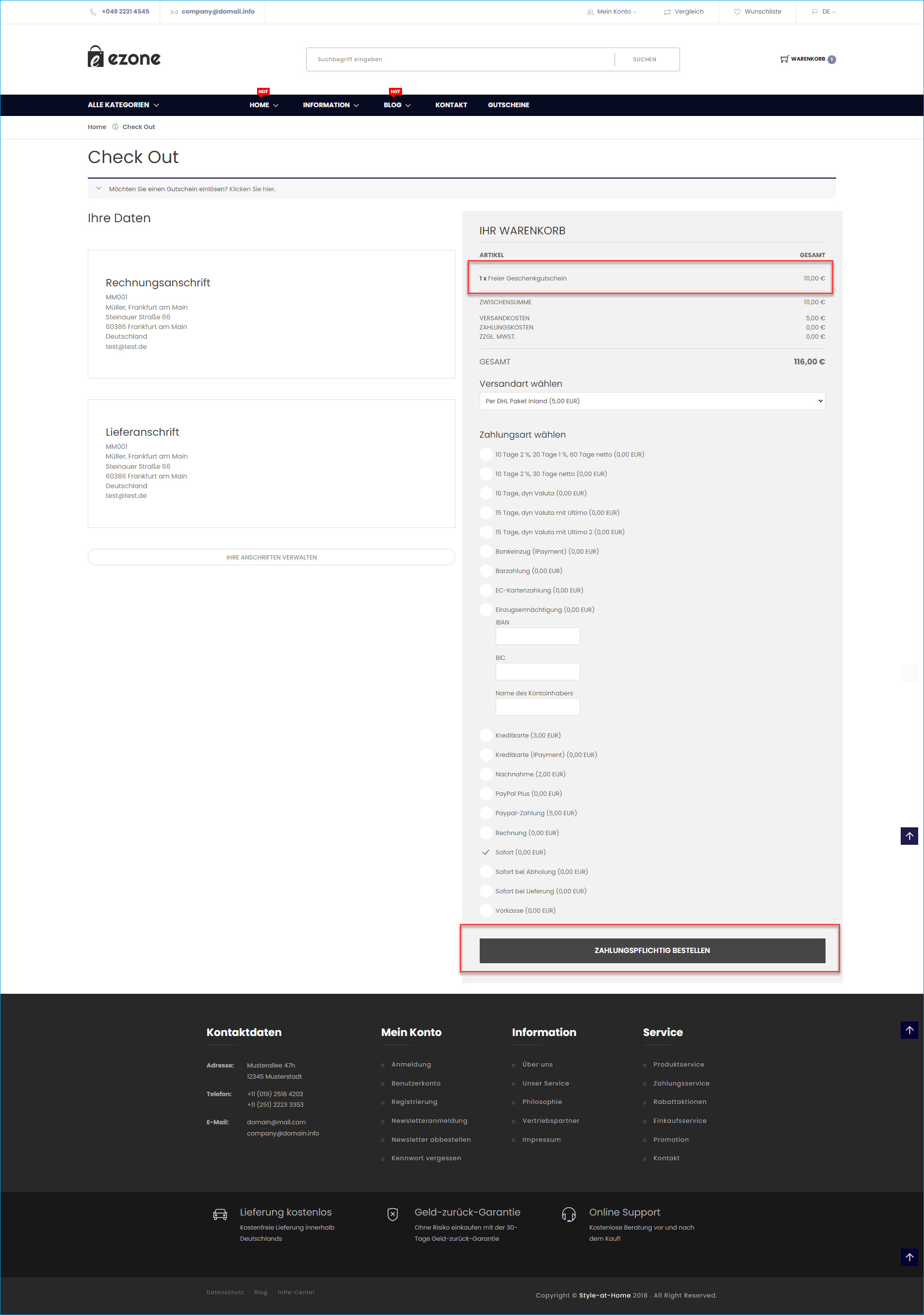Open the Impressum footer link
Viewport: 924px width, 1315px height.
pos(542,1140)
